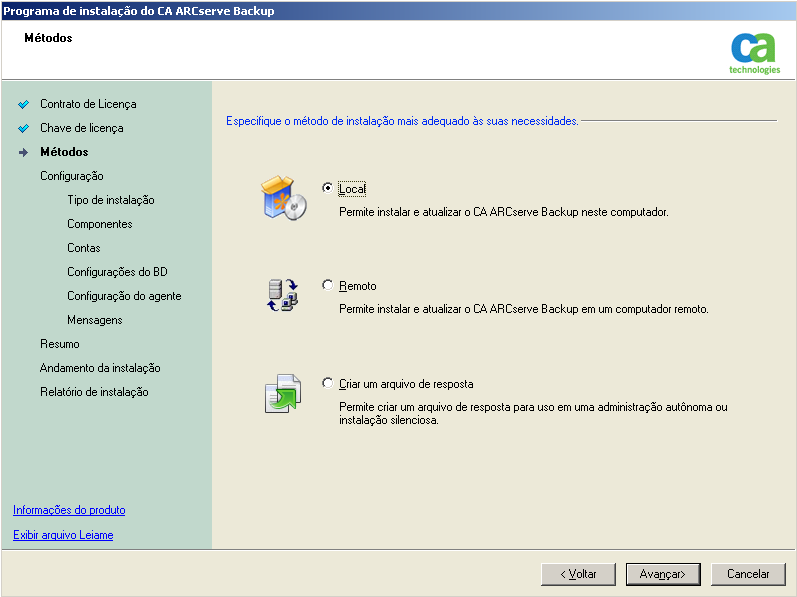Click the checkmark beside Contrato de Licença
The height and width of the screenshot is (597, 797).
[24, 104]
